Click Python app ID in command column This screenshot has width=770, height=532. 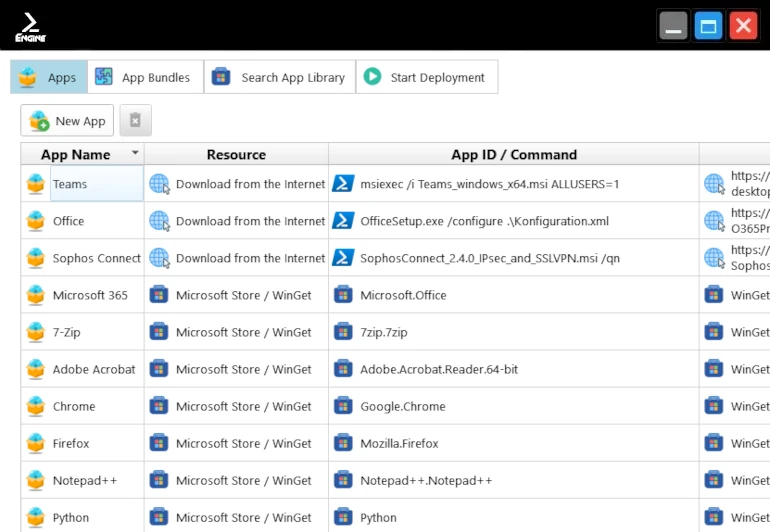(x=378, y=517)
